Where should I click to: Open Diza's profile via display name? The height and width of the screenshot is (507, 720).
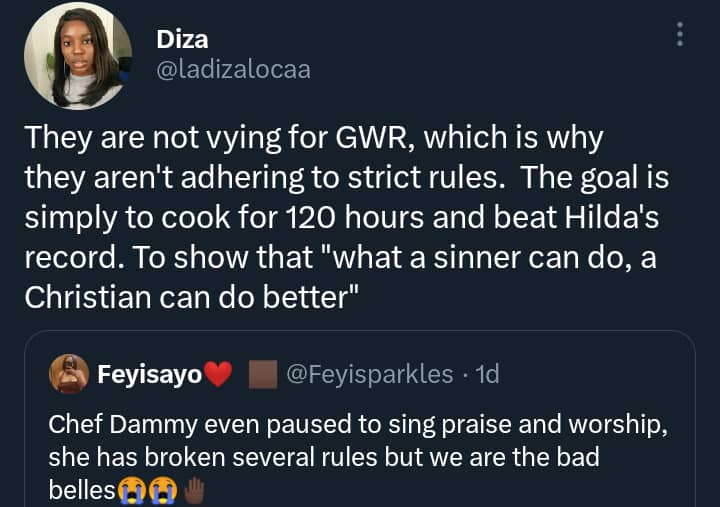[181, 39]
